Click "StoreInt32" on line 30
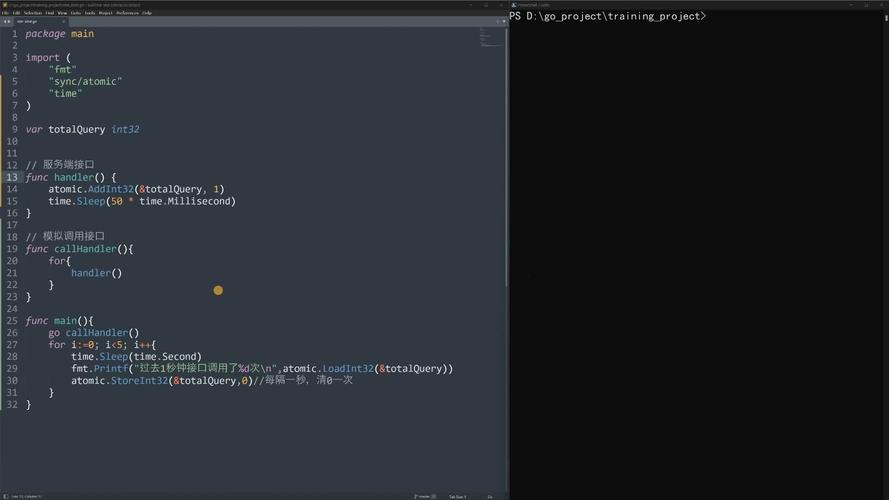Viewport: 889px width, 500px height. (x=139, y=380)
